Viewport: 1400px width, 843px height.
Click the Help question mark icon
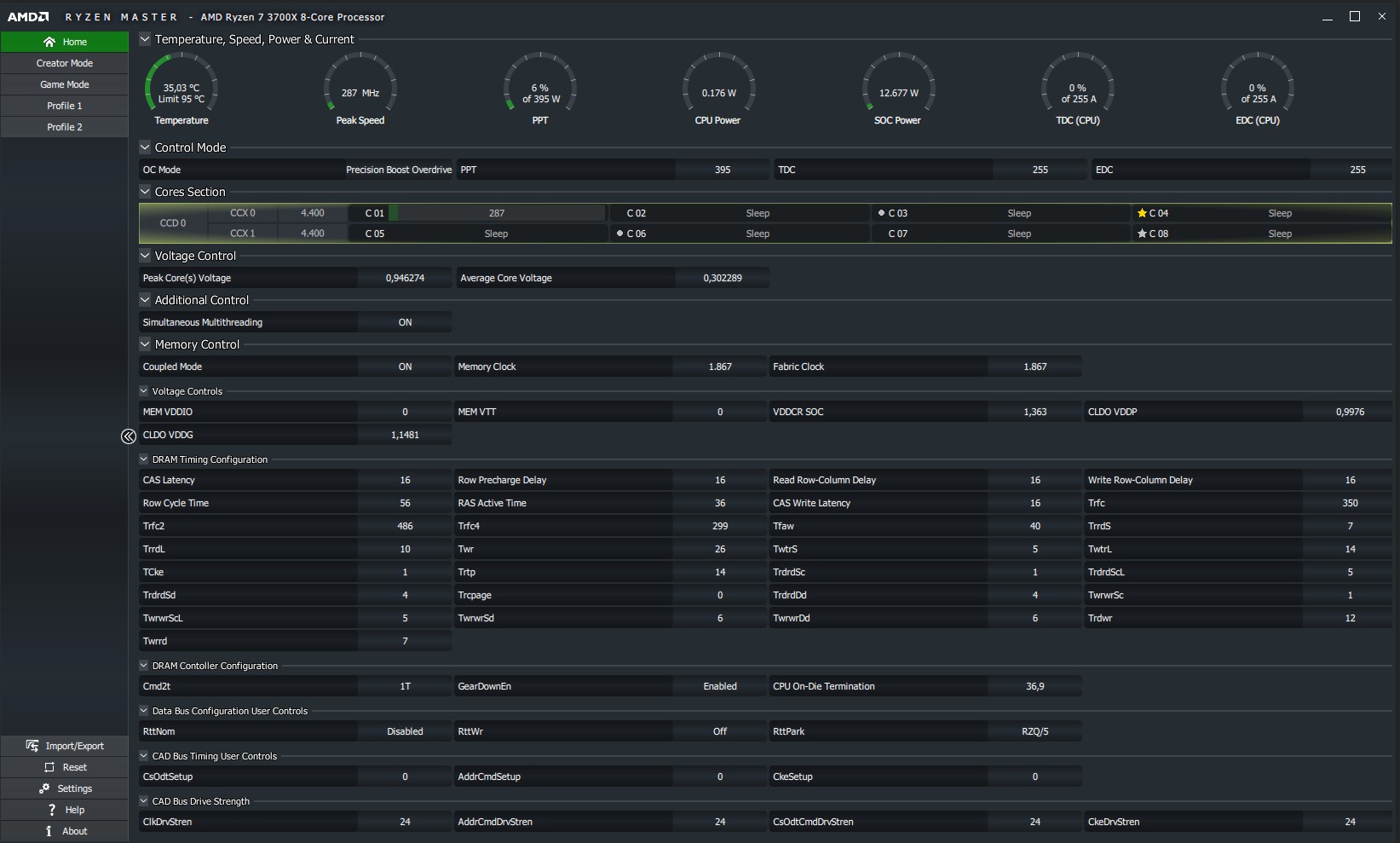click(52, 810)
